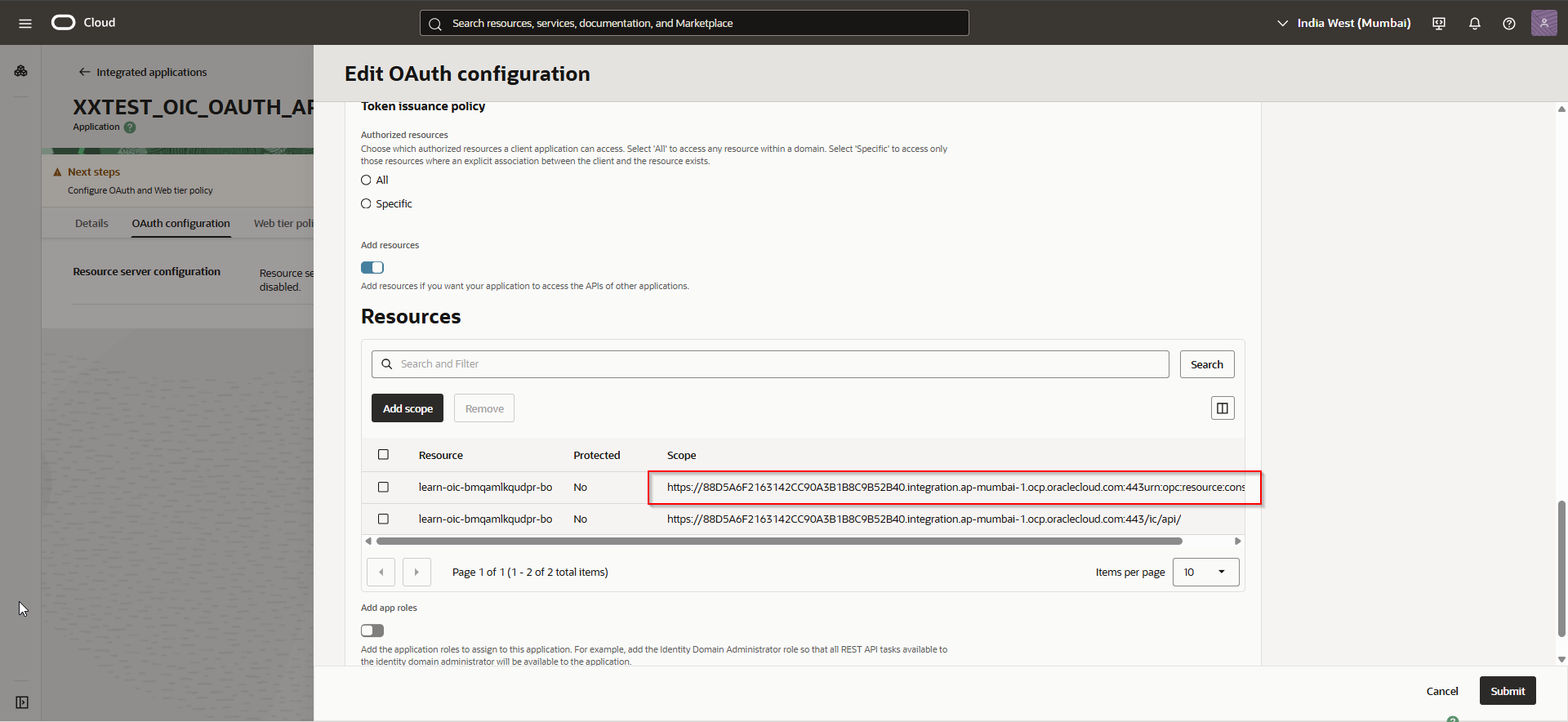Click the Resource server configuration heading
This screenshot has height=722, width=1568.
147,272
